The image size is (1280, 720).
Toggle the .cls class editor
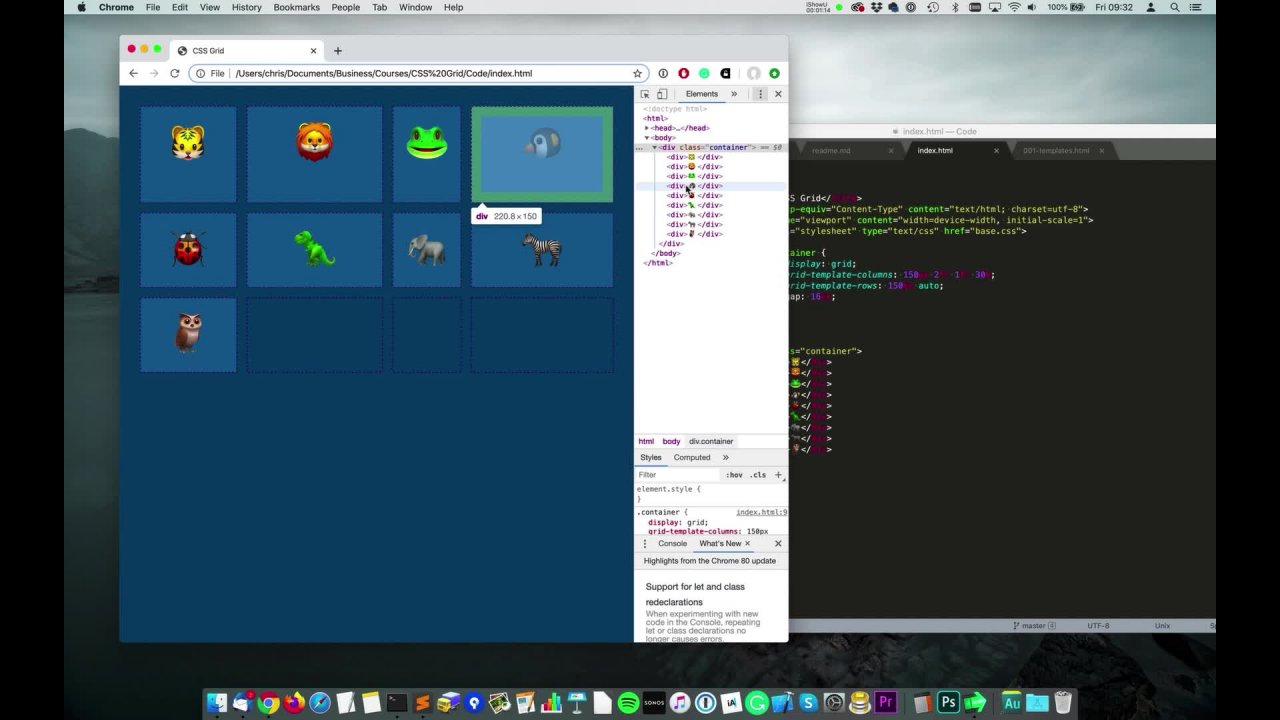[x=759, y=475]
